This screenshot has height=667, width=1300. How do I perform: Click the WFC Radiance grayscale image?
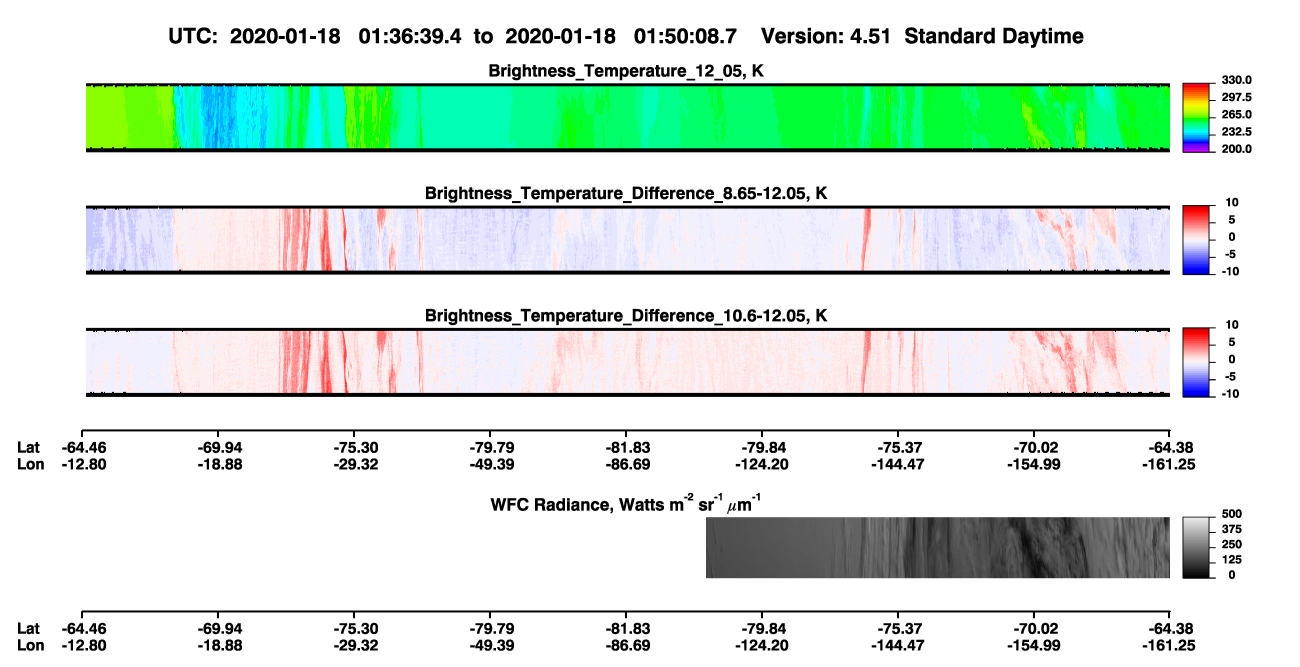pyautogui.click(x=938, y=547)
